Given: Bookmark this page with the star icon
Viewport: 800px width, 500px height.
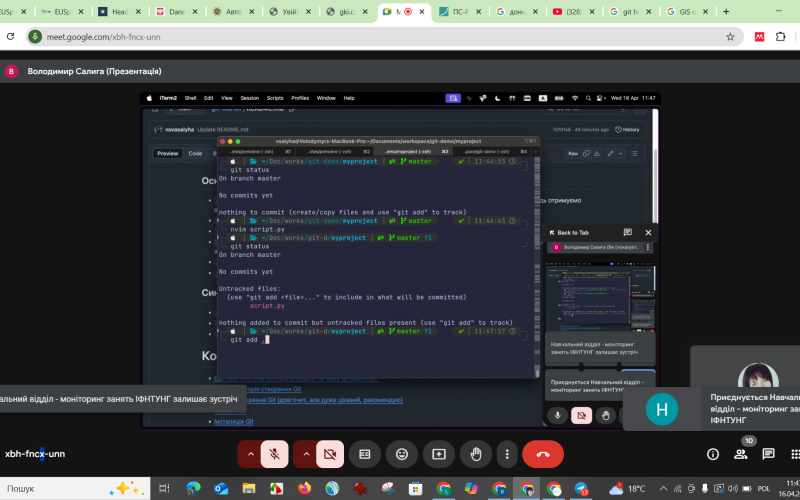Looking at the screenshot, I should coord(730,37).
